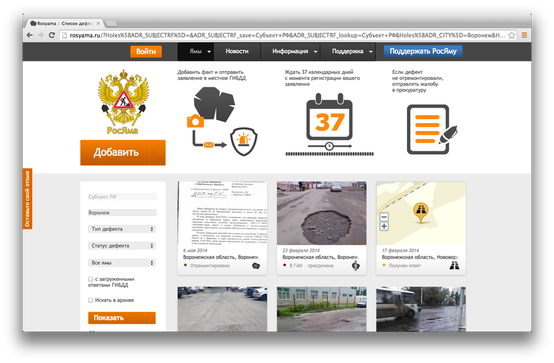554x363 pixels.
Task: Click the orange Войти button
Action: (x=146, y=52)
